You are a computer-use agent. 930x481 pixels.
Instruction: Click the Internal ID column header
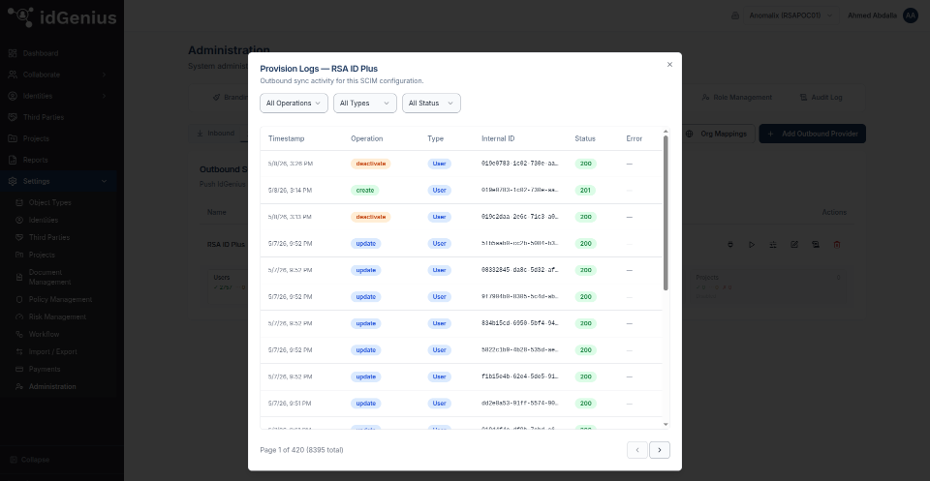(498, 139)
